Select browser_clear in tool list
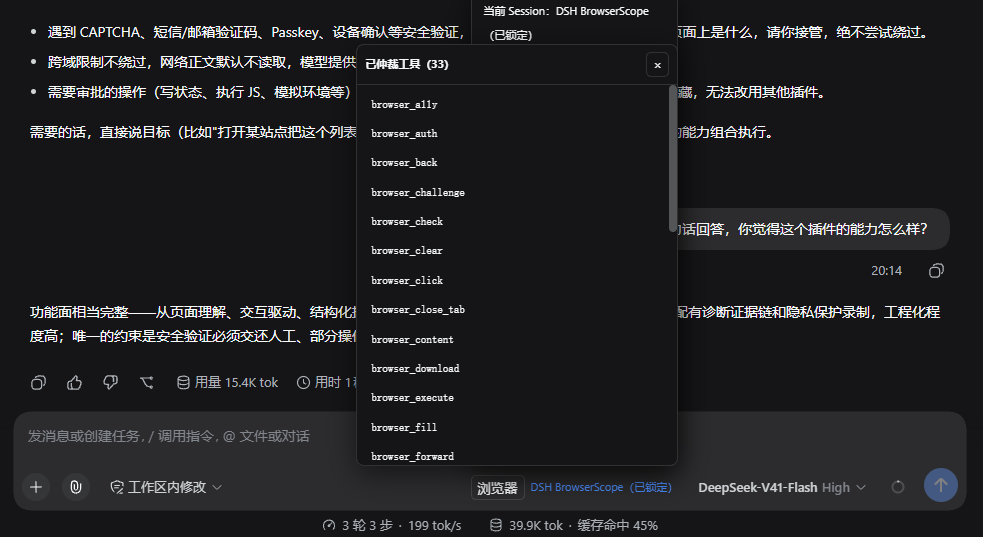 pyautogui.click(x=407, y=251)
